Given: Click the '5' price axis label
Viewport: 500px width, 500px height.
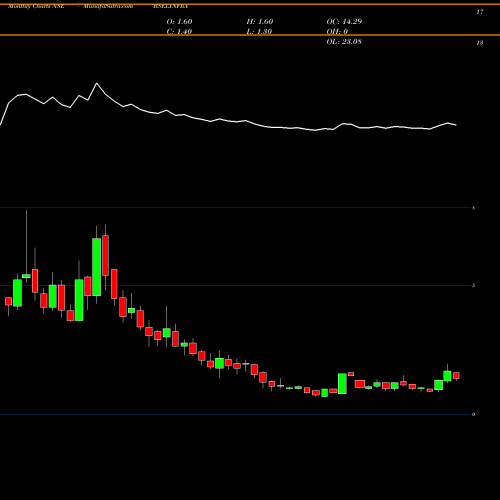Looking at the screenshot, I should tap(473, 285).
